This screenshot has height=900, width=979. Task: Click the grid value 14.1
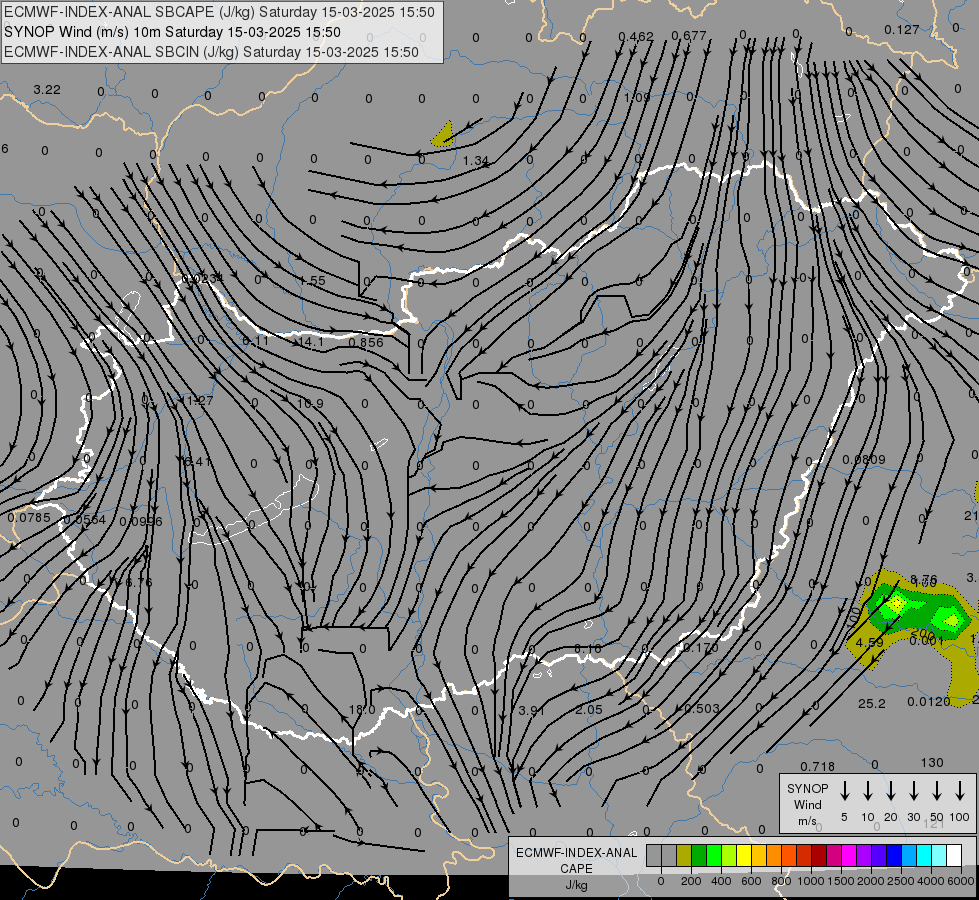point(312,342)
